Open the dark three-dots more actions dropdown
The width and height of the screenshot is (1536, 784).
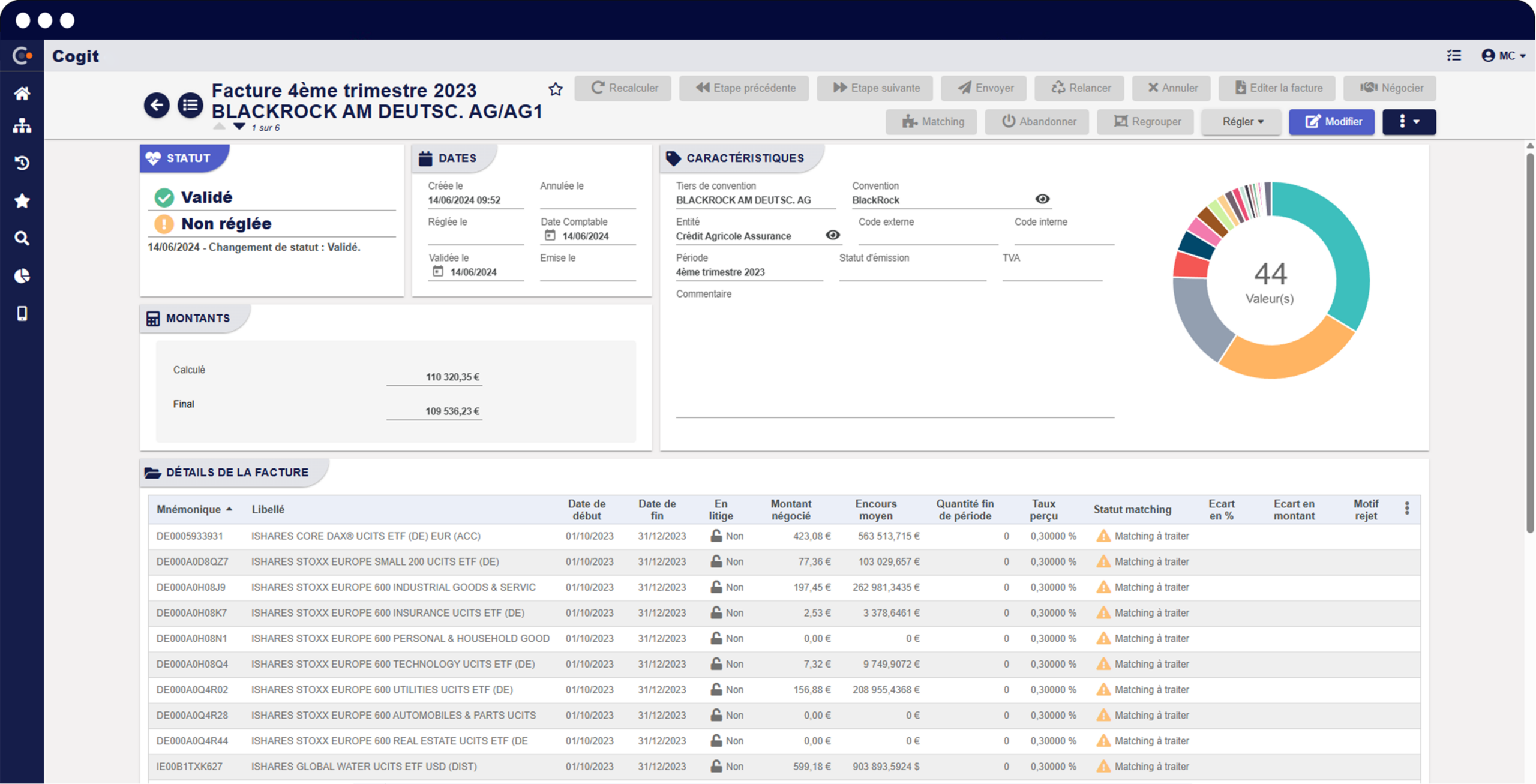(x=1409, y=122)
